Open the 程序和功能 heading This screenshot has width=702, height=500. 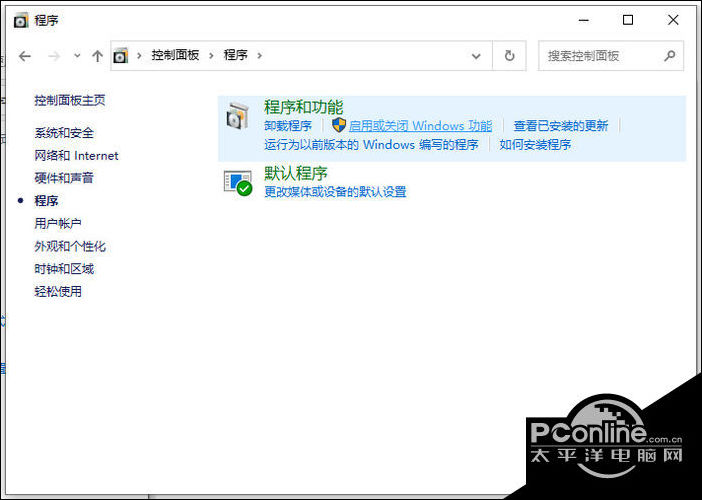pyautogui.click(x=304, y=107)
